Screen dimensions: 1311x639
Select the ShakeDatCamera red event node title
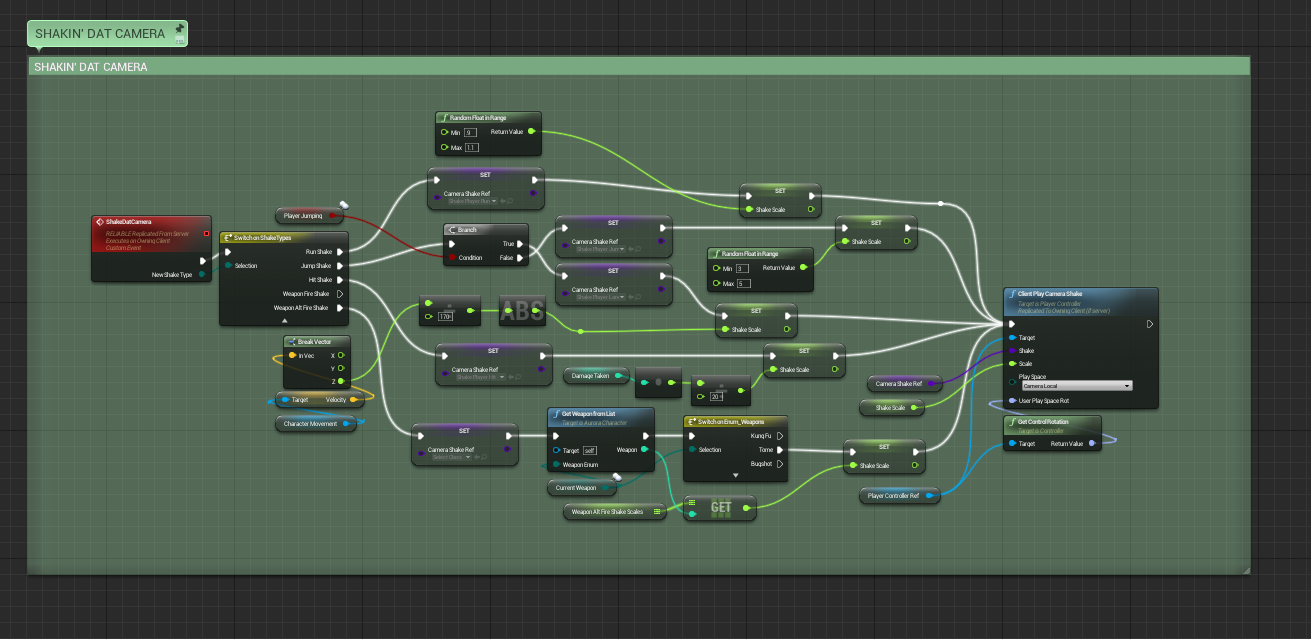129,221
